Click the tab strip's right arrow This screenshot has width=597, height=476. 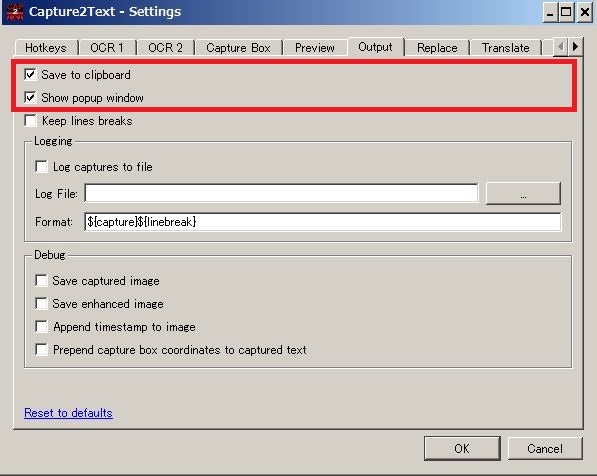tap(575, 47)
